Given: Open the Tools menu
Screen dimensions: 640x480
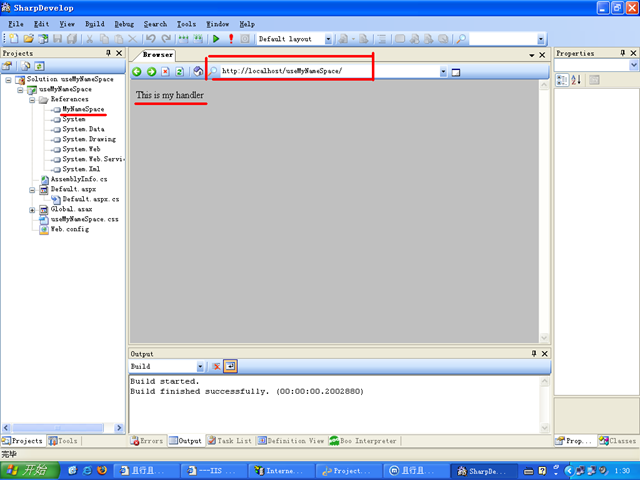Looking at the screenshot, I should [186, 24].
